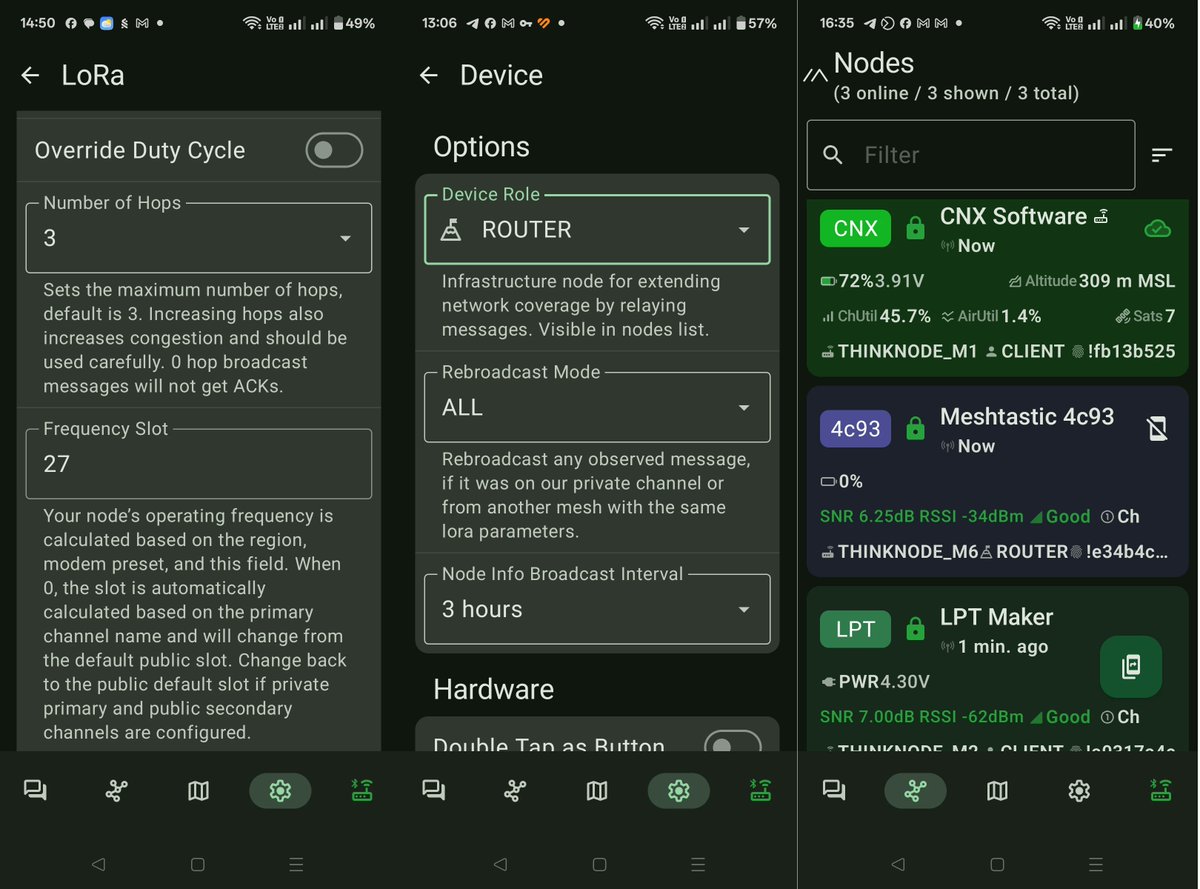1200x889 pixels.
Task: Tap cloud connected icon on CNX Software
Action: pyautogui.click(x=1157, y=229)
